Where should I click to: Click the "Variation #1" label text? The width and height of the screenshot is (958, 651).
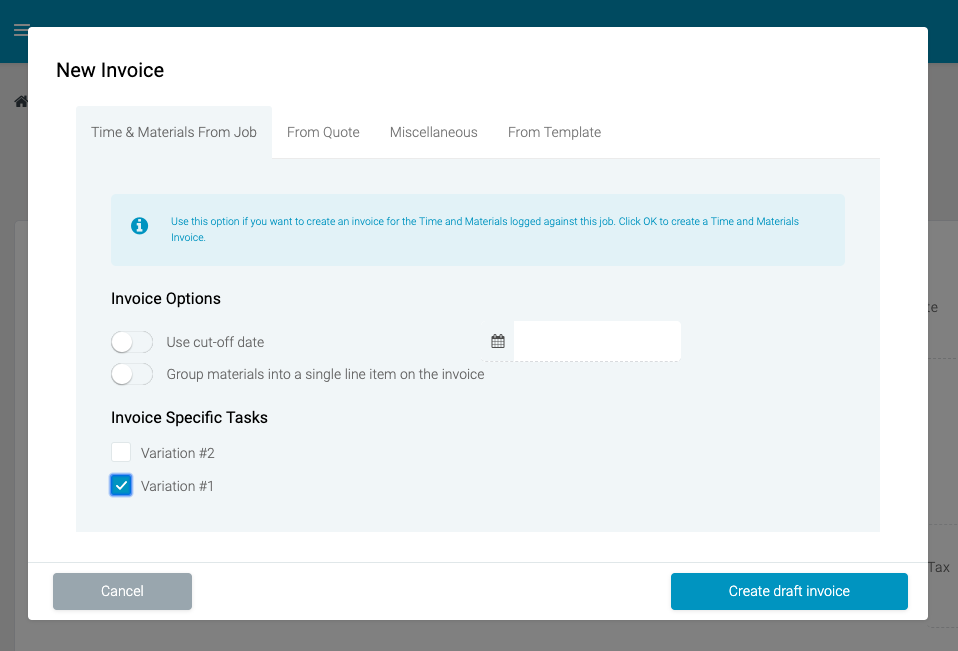click(178, 486)
